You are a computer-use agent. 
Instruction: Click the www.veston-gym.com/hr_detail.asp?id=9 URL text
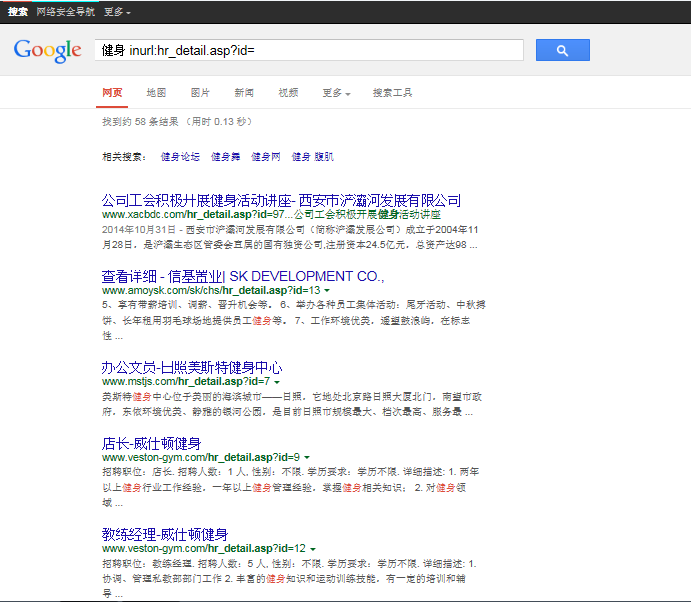(201, 457)
